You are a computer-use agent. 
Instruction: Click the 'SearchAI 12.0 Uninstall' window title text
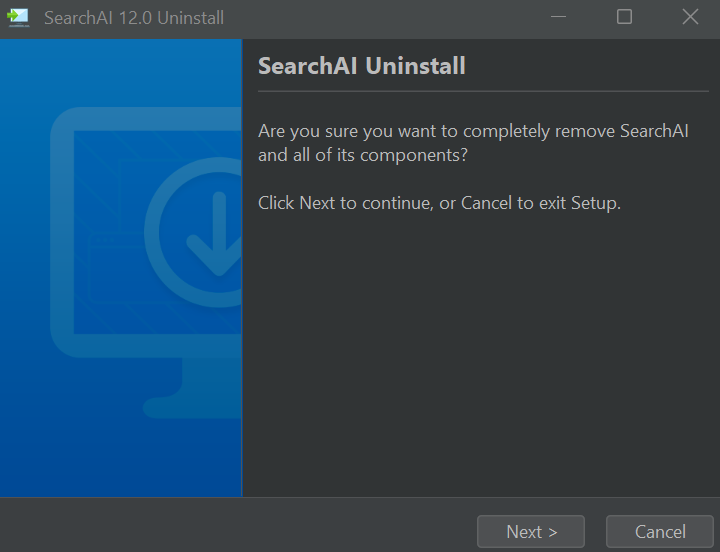pyautogui.click(x=134, y=18)
